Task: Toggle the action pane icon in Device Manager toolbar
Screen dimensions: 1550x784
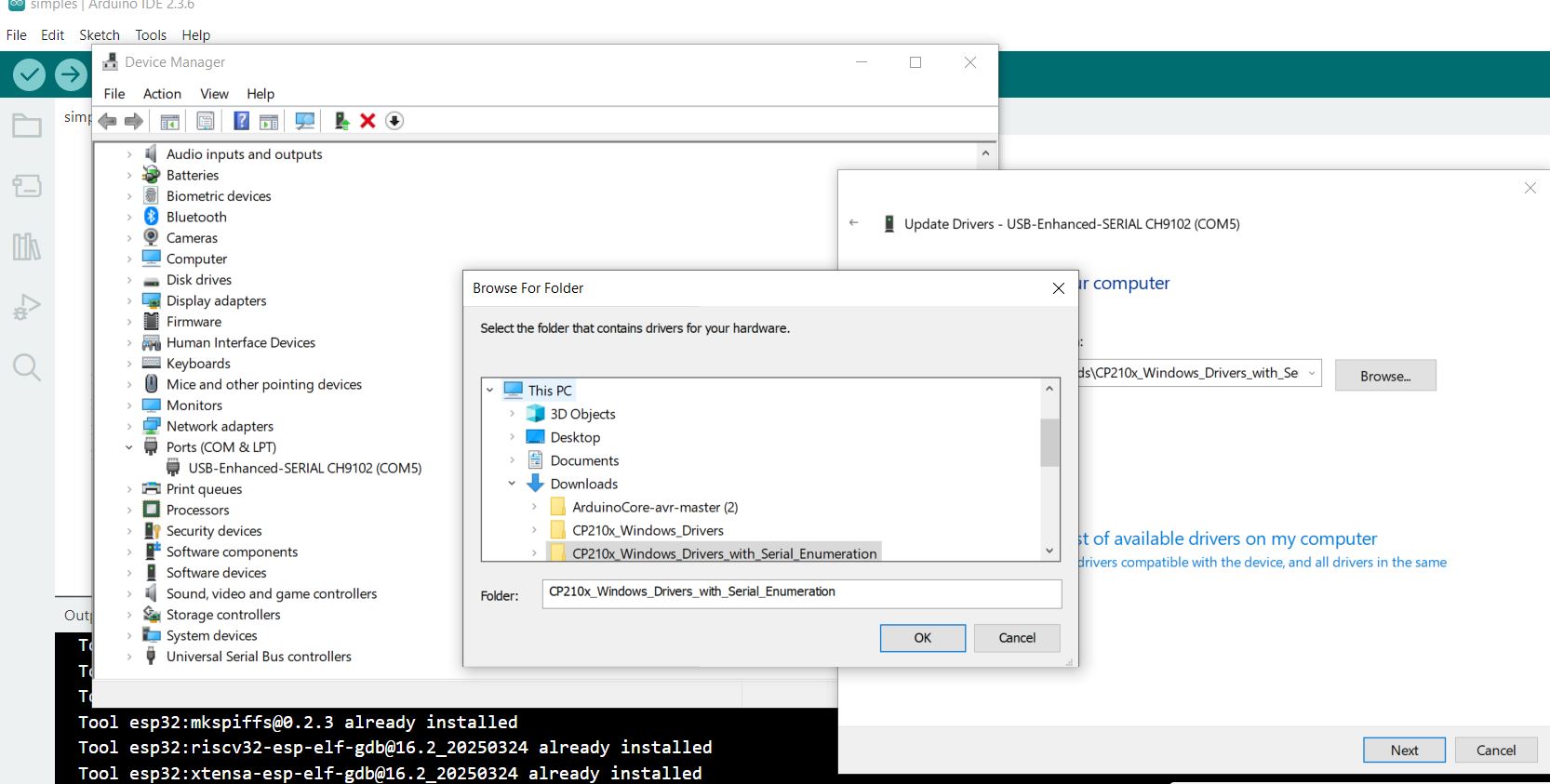Action: point(269,121)
